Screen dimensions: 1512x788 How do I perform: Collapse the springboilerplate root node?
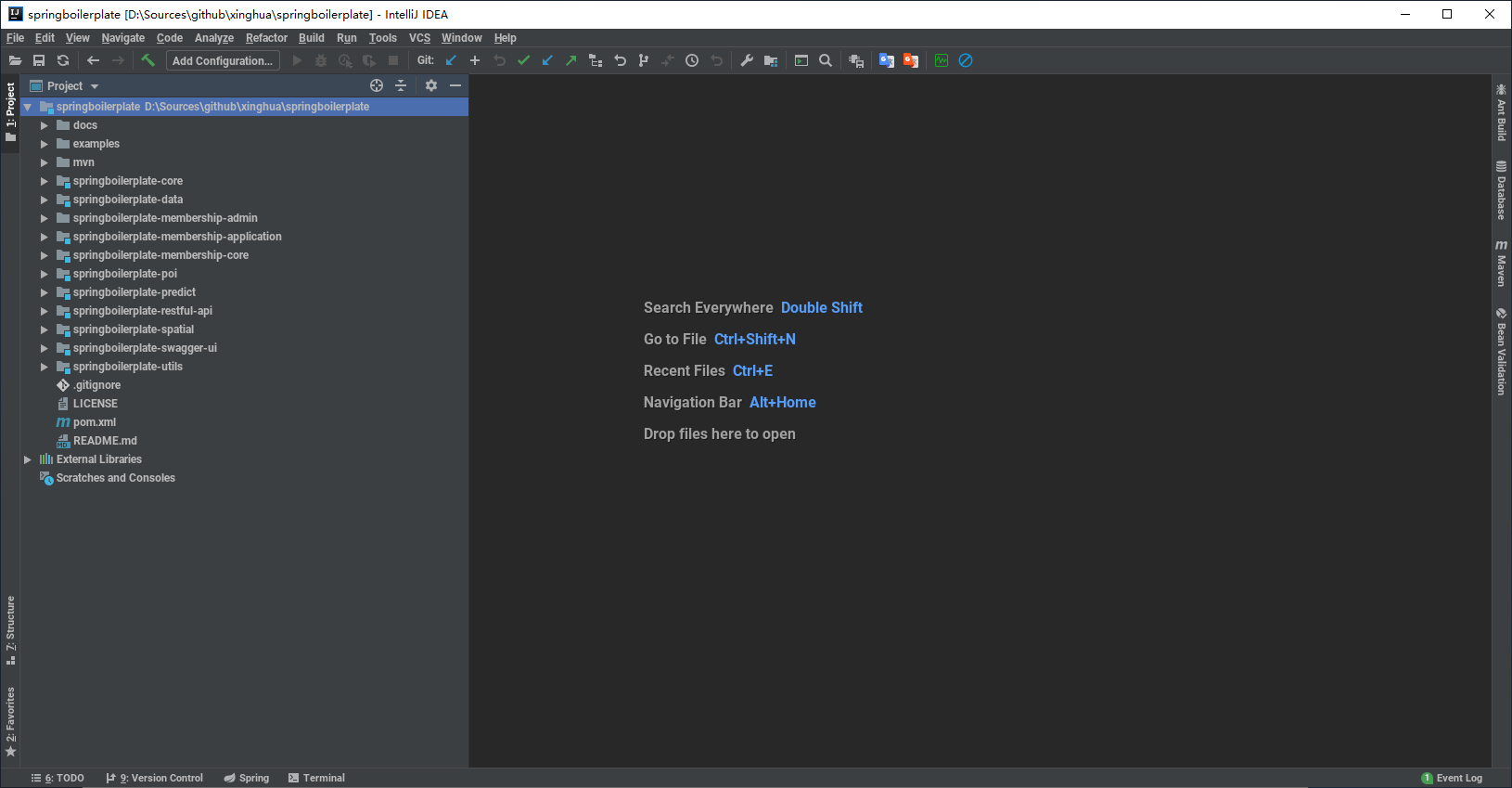tap(28, 107)
